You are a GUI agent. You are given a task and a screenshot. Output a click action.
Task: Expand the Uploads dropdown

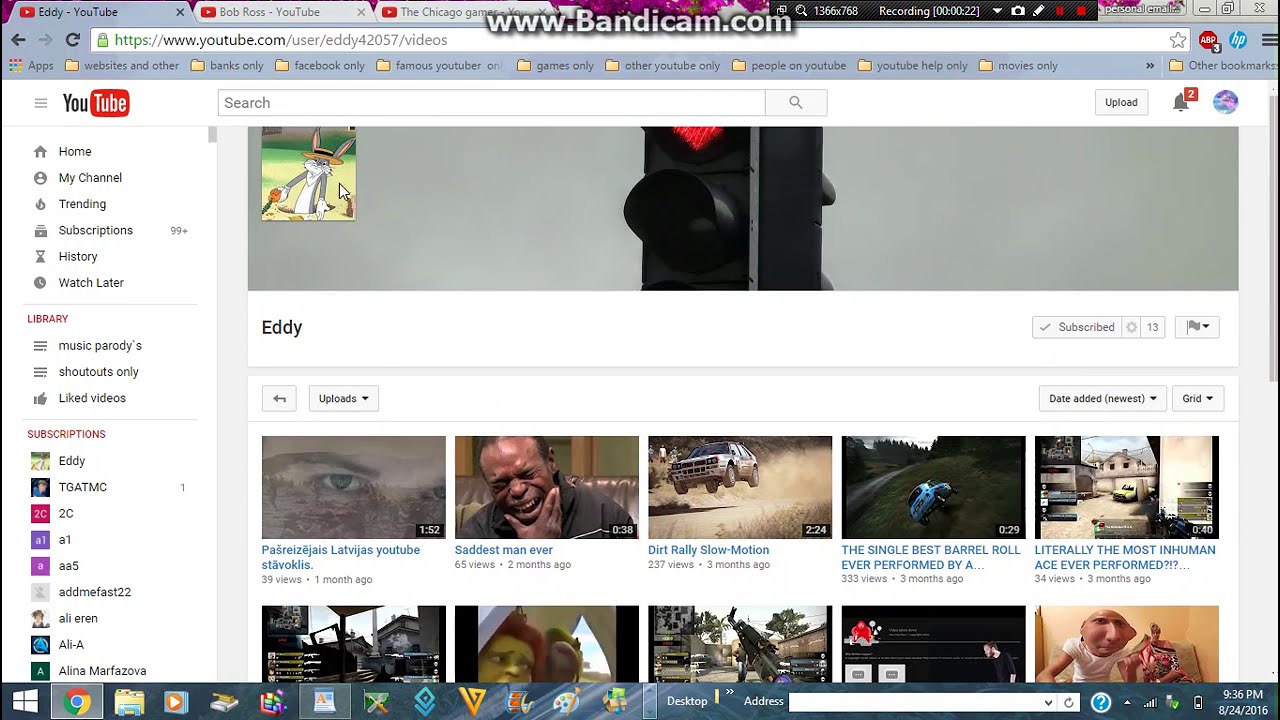pos(343,398)
